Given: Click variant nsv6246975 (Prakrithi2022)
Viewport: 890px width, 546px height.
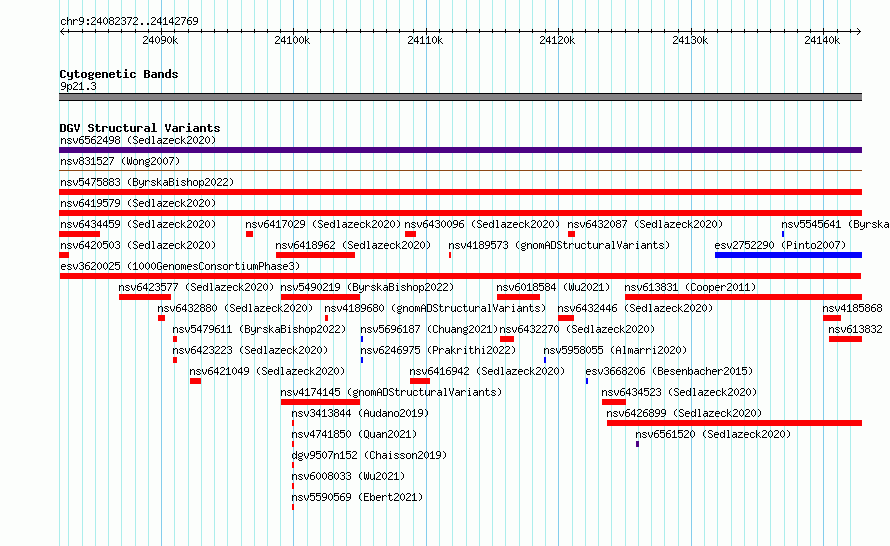Looking at the screenshot, I should pyautogui.click(x=438, y=350).
